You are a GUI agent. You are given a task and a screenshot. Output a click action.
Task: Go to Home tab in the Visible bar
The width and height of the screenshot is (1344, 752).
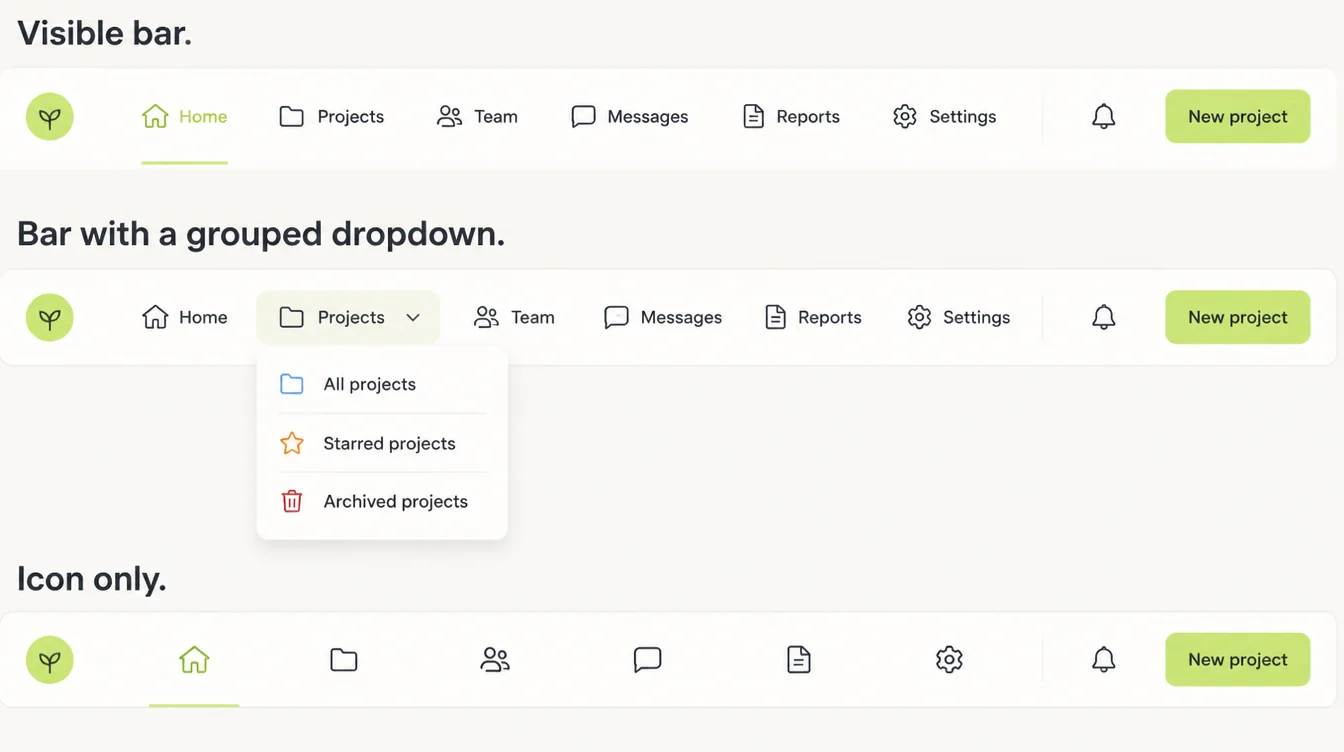(x=185, y=117)
